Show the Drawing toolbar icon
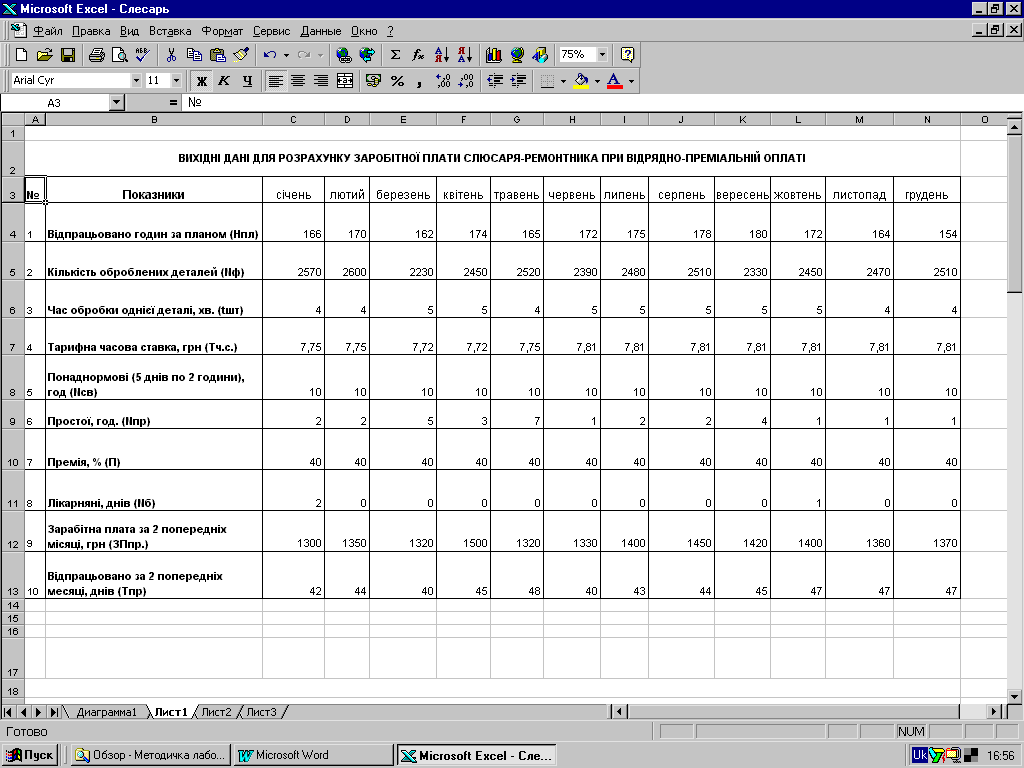The width and height of the screenshot is (1024, 768). click(x=540, y=55)
